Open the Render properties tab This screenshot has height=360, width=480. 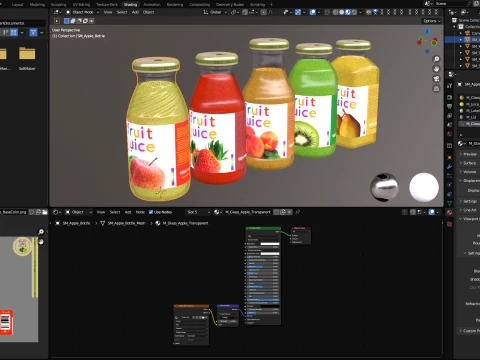click(x=449, y=98)
